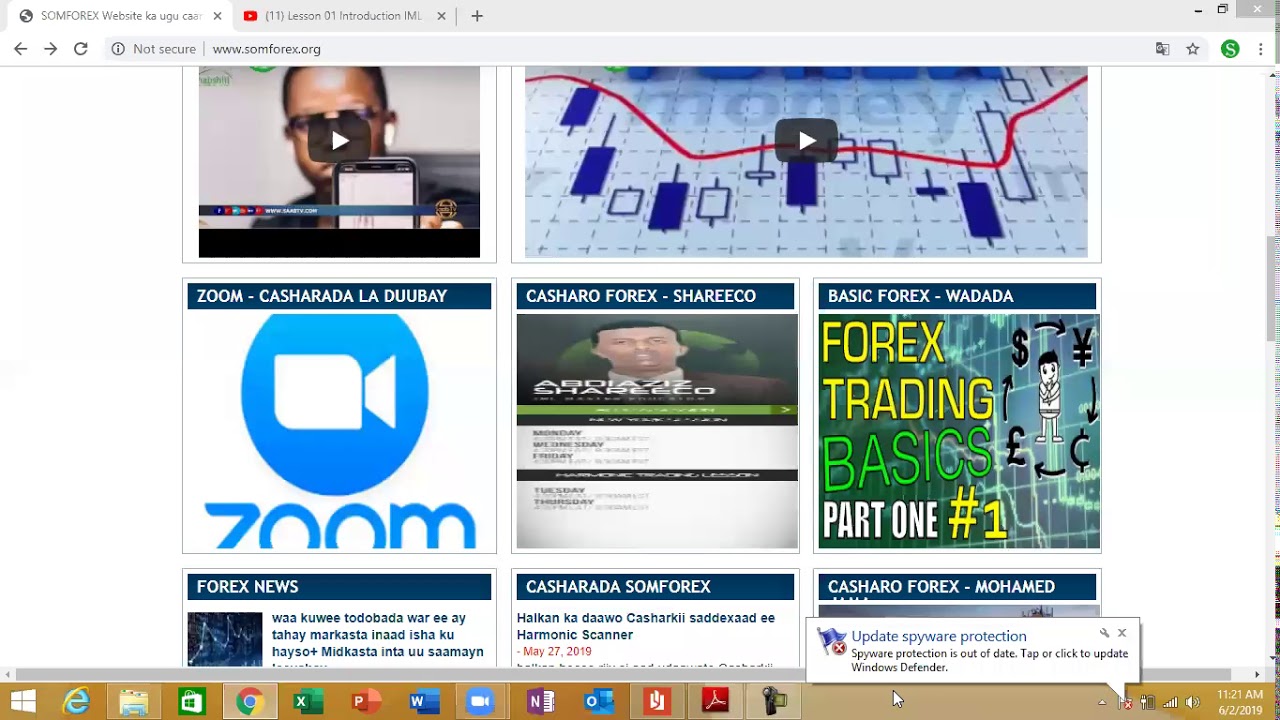This screenshot has width=1280, height=720.
Task: Show hidden system tray icons
Action: click(1102, 702)
